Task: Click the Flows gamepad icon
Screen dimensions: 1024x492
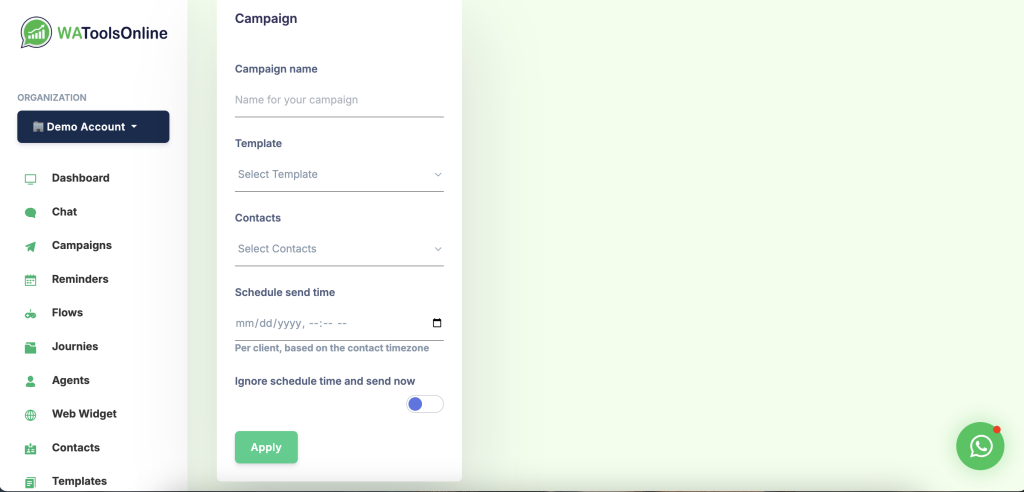Action: (x=30, y=314)
